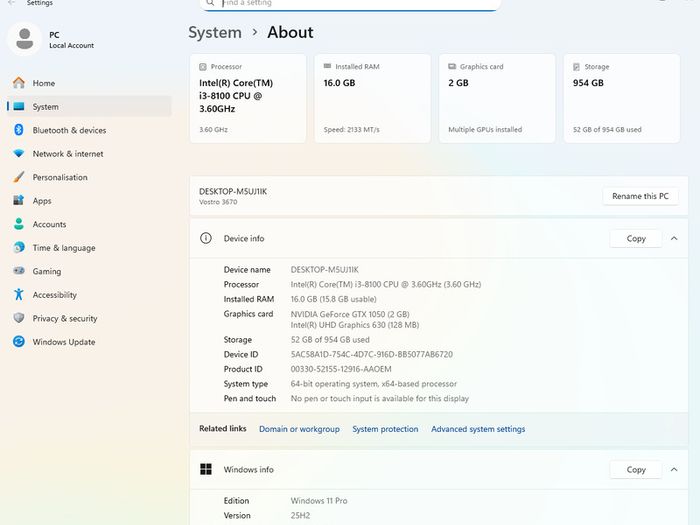Click the Device ID value 5AC58A1D
The image size is (700, 525).
[371, 354]
